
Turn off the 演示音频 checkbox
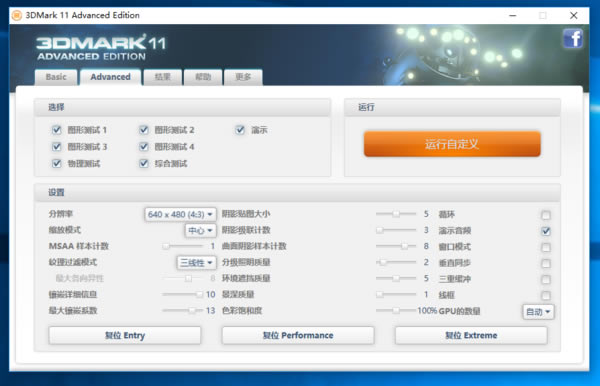(546, 231)
